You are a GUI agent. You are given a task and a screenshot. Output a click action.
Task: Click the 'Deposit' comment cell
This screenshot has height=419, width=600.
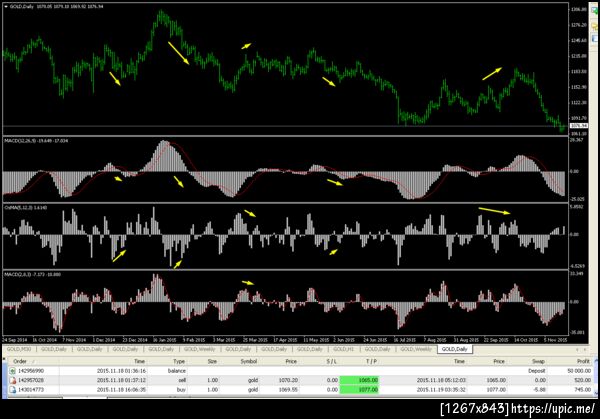pos(536,371)
